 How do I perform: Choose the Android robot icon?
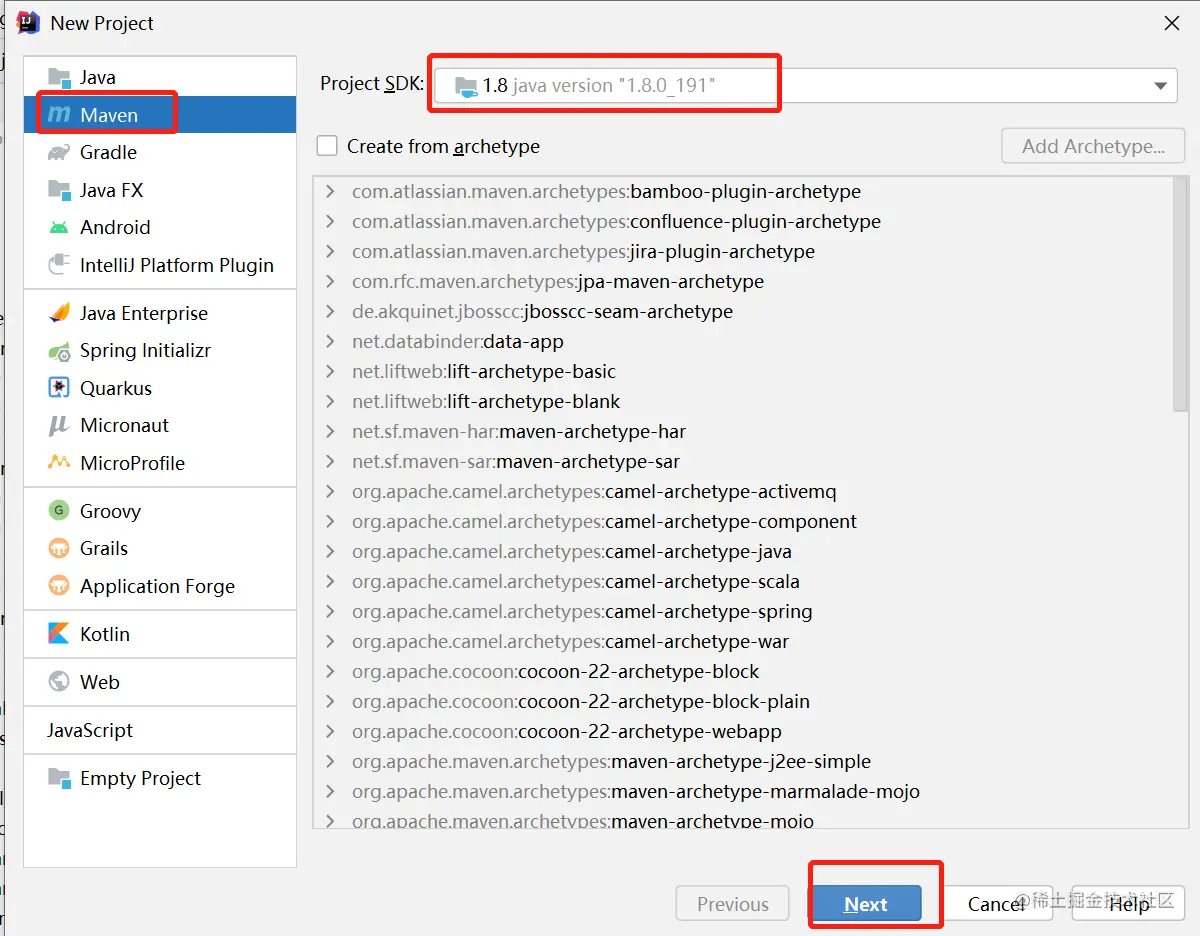click(60, 227)
